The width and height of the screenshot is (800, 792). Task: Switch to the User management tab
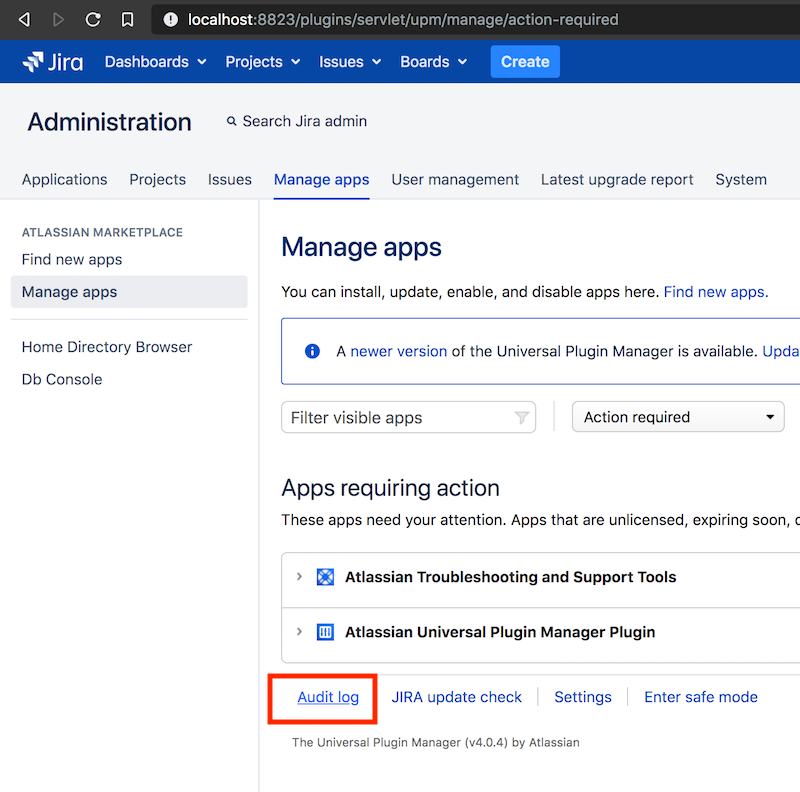click(x=455, y=180)
